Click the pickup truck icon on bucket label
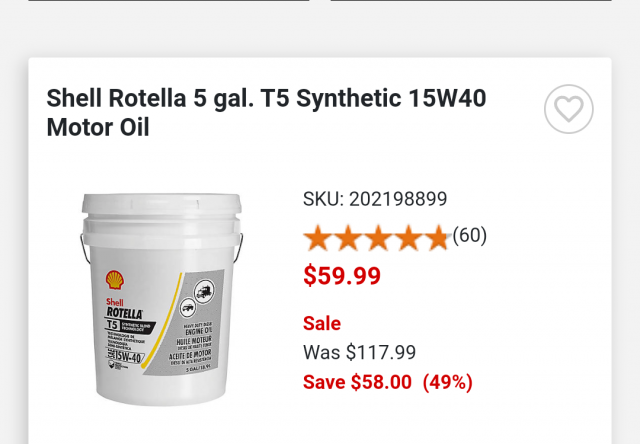This screenshot has height=444, width=640. 188,308
